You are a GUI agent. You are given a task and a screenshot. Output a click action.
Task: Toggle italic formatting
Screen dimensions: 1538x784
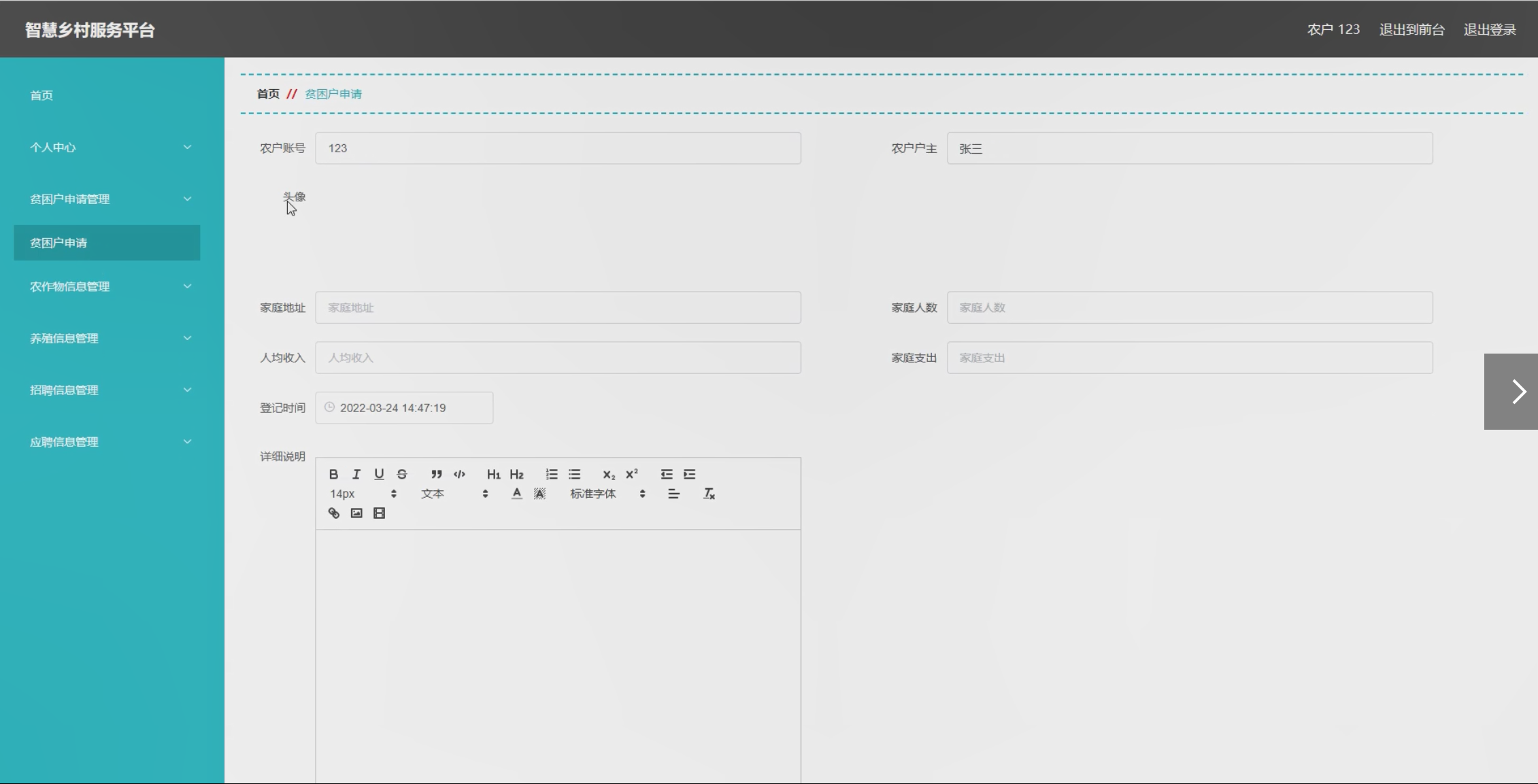click(356, 475)
